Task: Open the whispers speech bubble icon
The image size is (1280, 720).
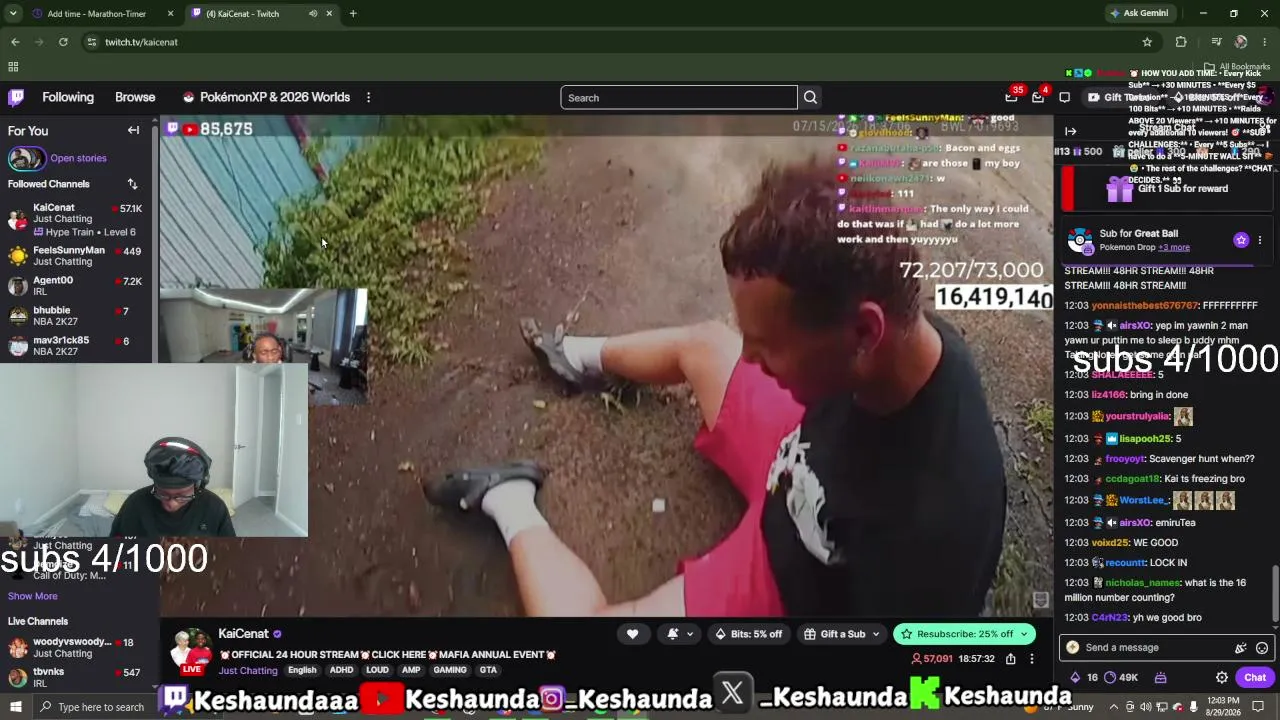Action: 1064,97
